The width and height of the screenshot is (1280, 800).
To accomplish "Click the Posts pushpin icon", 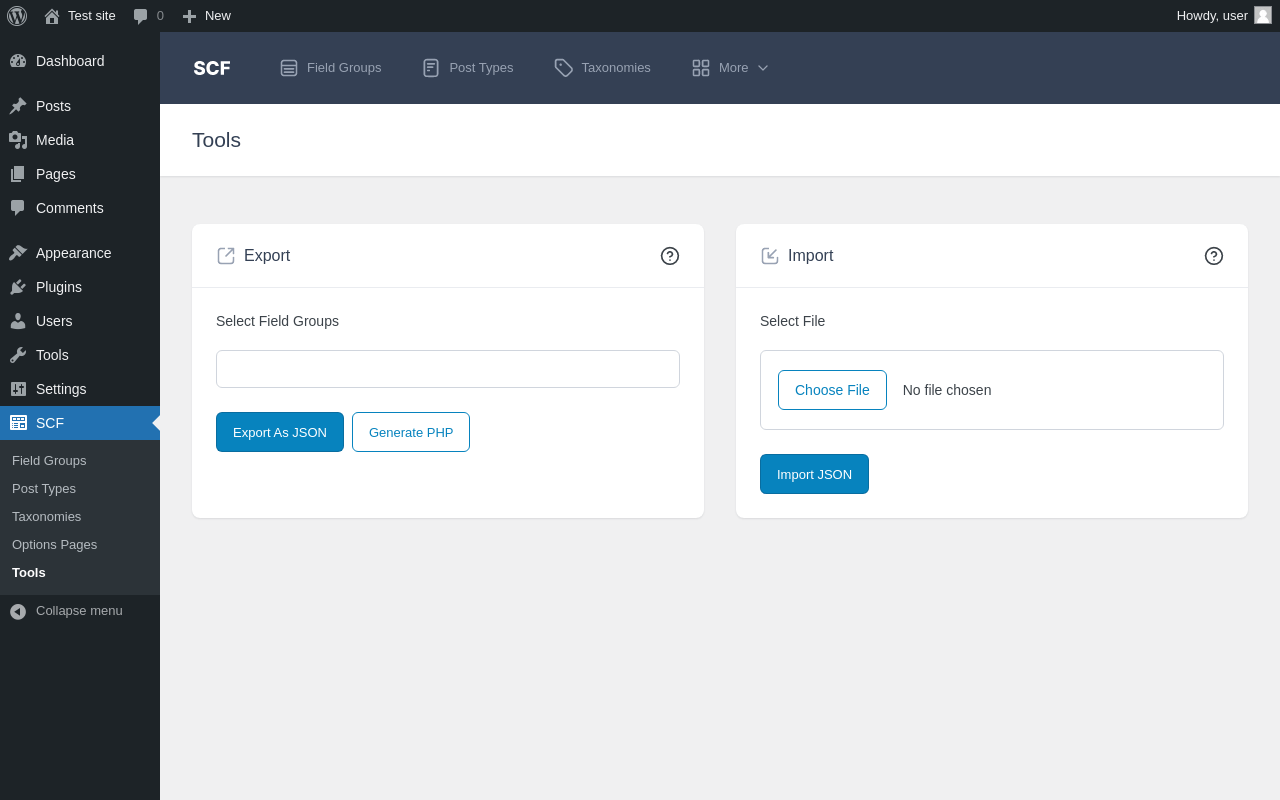I will (18, 106).
